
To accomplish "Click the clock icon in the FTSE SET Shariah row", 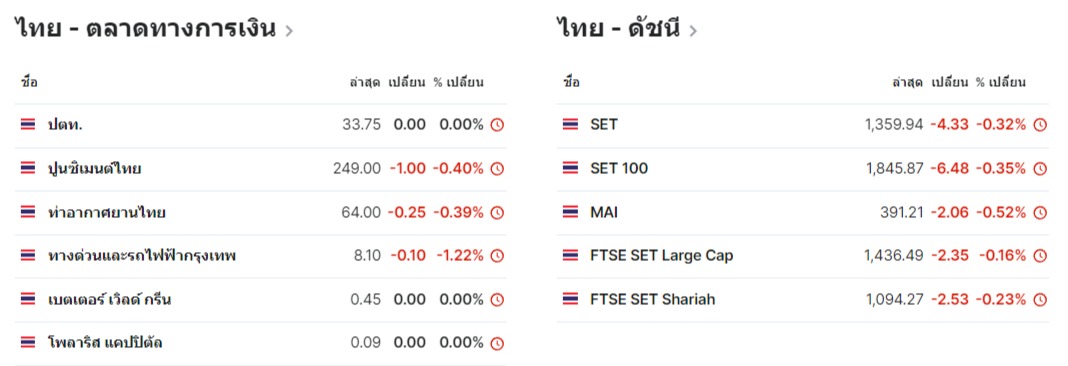I will coord(1040,300).
